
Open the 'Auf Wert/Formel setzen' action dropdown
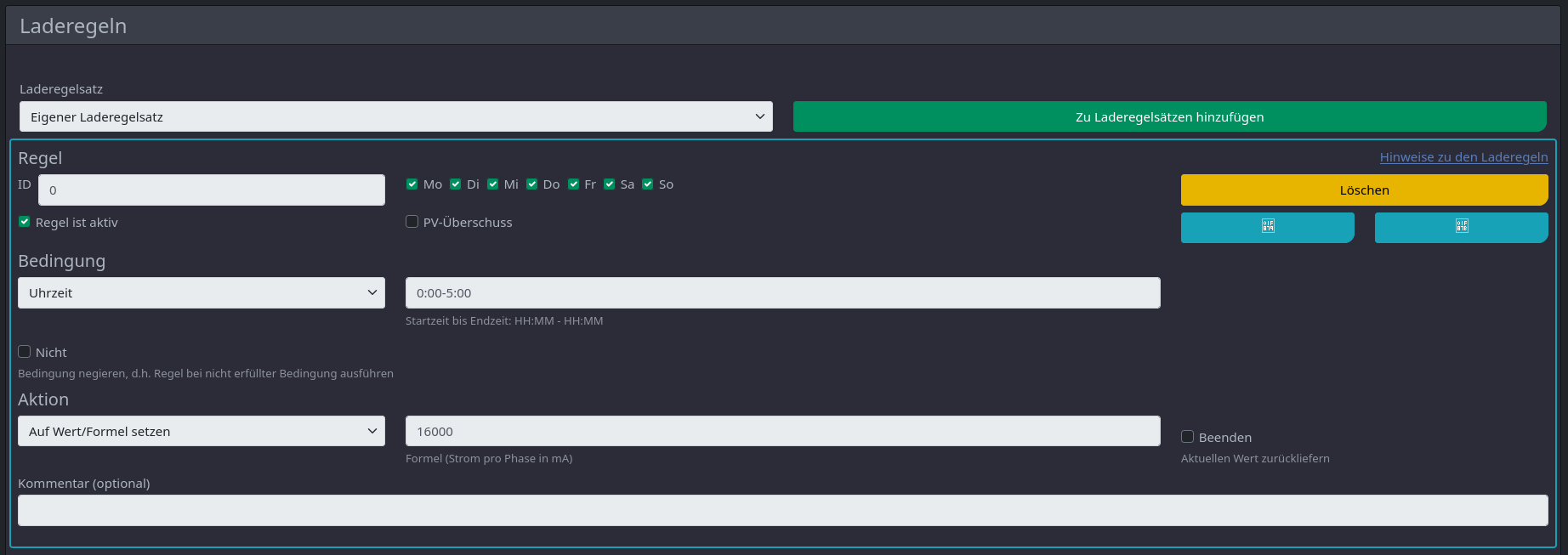(x=201, y=431)
